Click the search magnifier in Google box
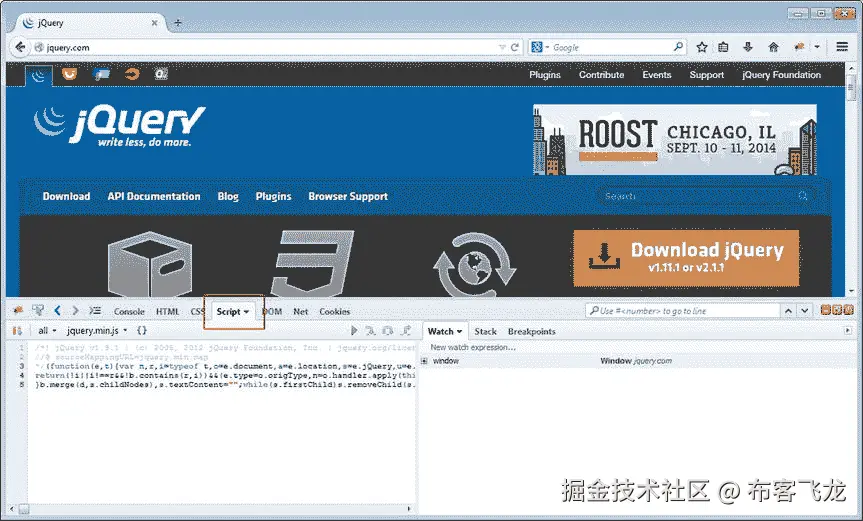 [x=678, y=47]
